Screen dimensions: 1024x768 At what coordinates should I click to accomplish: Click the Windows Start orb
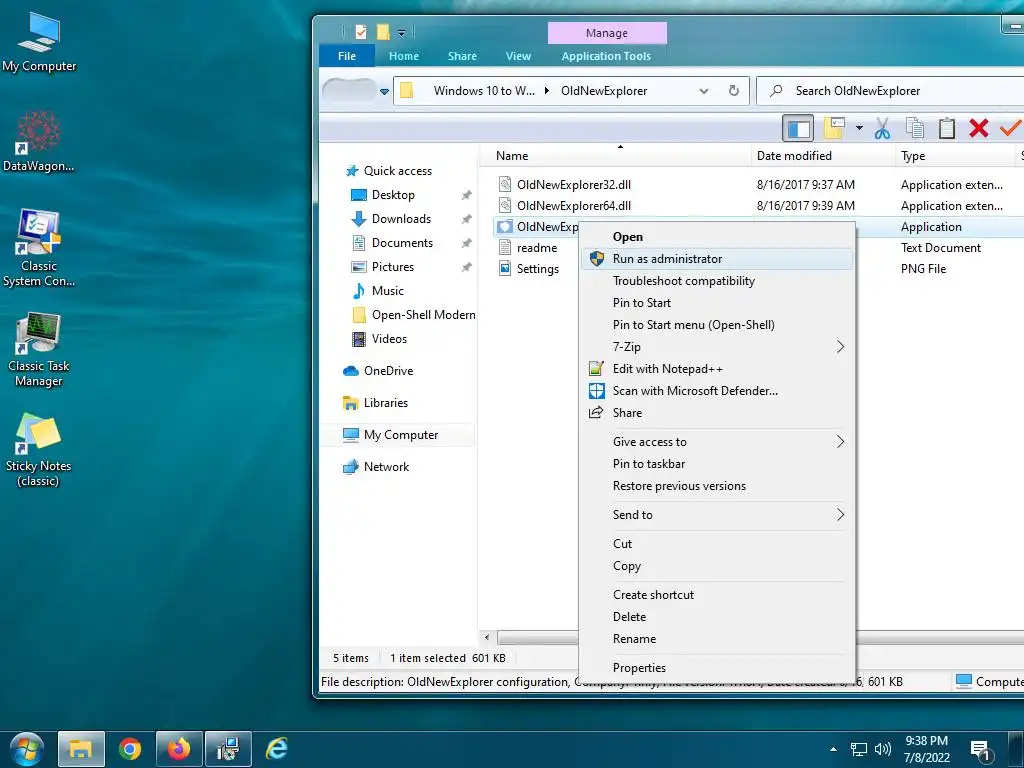tap(26, 748)
